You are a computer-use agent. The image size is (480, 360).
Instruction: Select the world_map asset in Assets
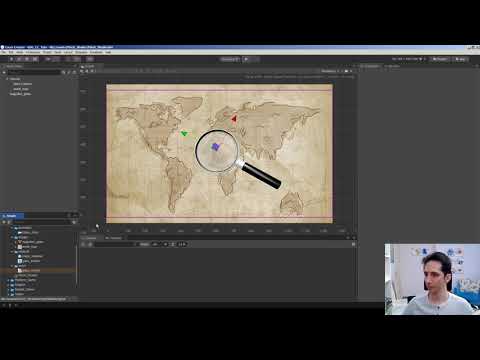coord(28,247)
